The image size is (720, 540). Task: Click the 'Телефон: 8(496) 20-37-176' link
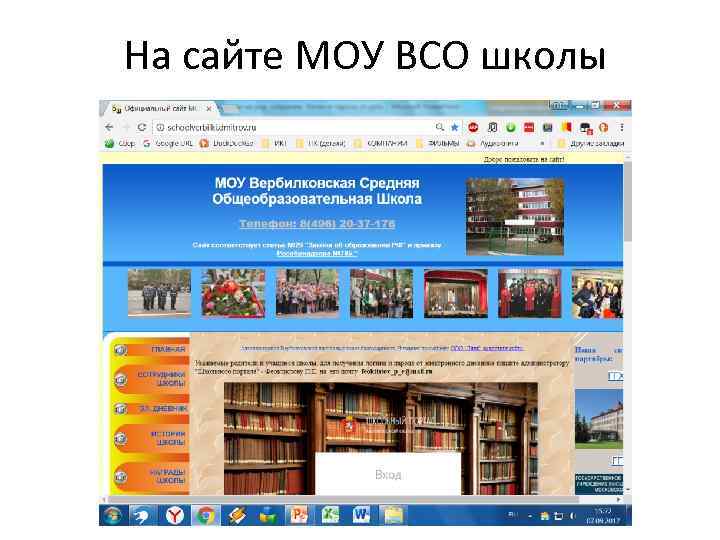tap(317, 224)
